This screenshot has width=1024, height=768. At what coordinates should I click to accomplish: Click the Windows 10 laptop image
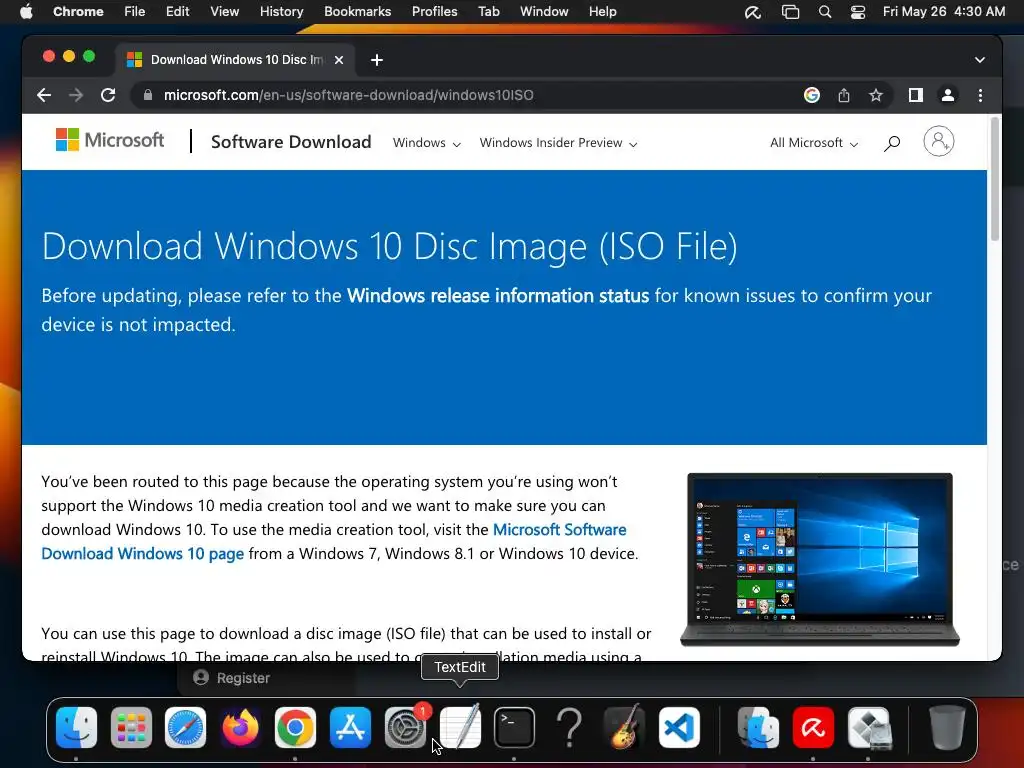click(x=820, y=560)
